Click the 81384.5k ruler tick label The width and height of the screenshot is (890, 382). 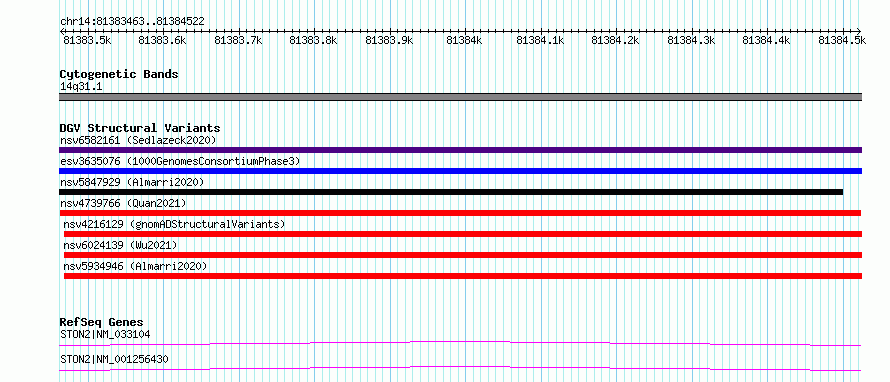click(842, 41)
